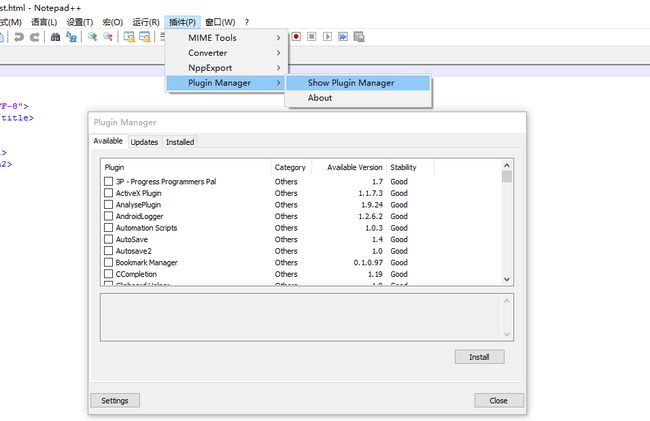
Task: Close the Plugin Manager dialog
Action: point(499,400)
